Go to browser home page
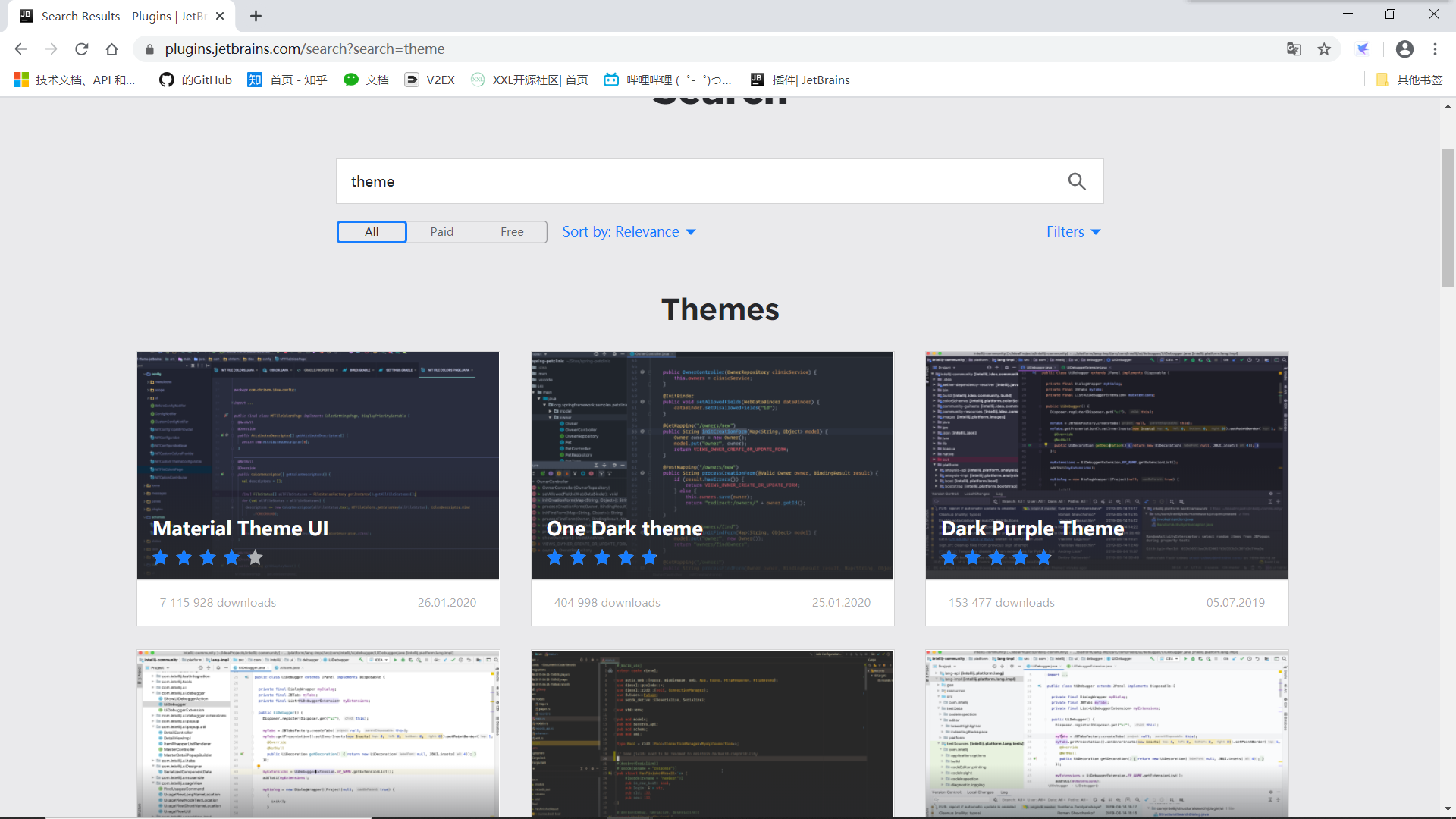The height and width of the screenshot is (819, 1456). click(x=112, y=49)
